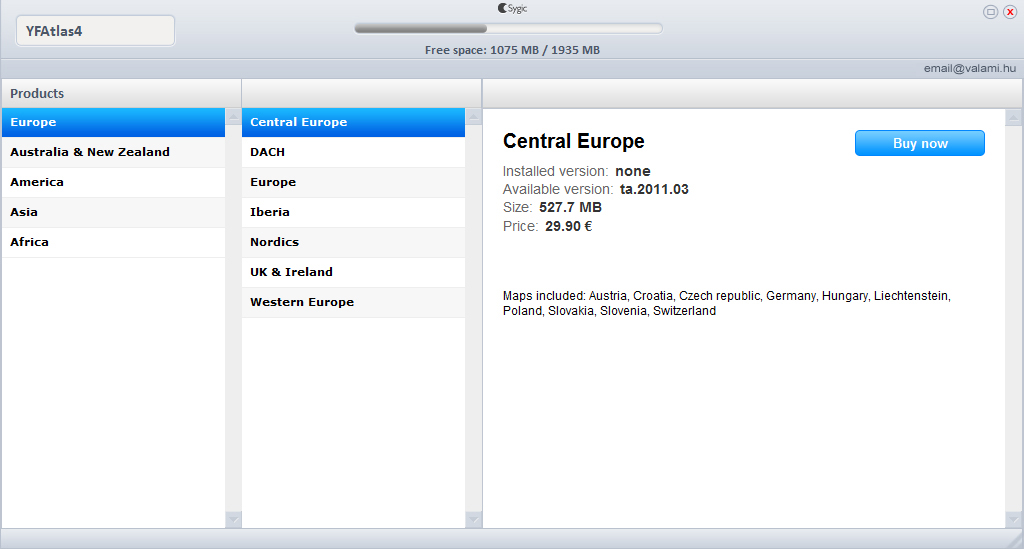Choose the UK & Ireland package
1024x549 pixels.
click(x=353, y=272)
